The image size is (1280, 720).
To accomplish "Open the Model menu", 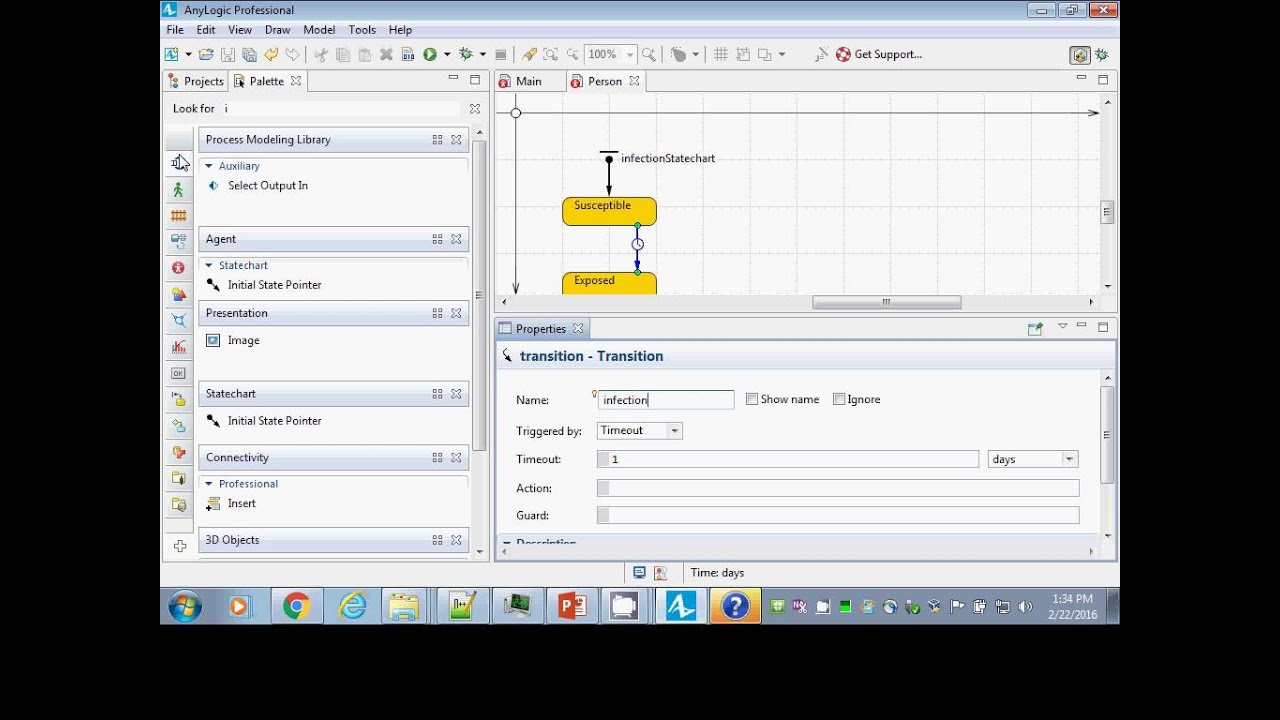I will pyautogui.click(x=319, y=30).
